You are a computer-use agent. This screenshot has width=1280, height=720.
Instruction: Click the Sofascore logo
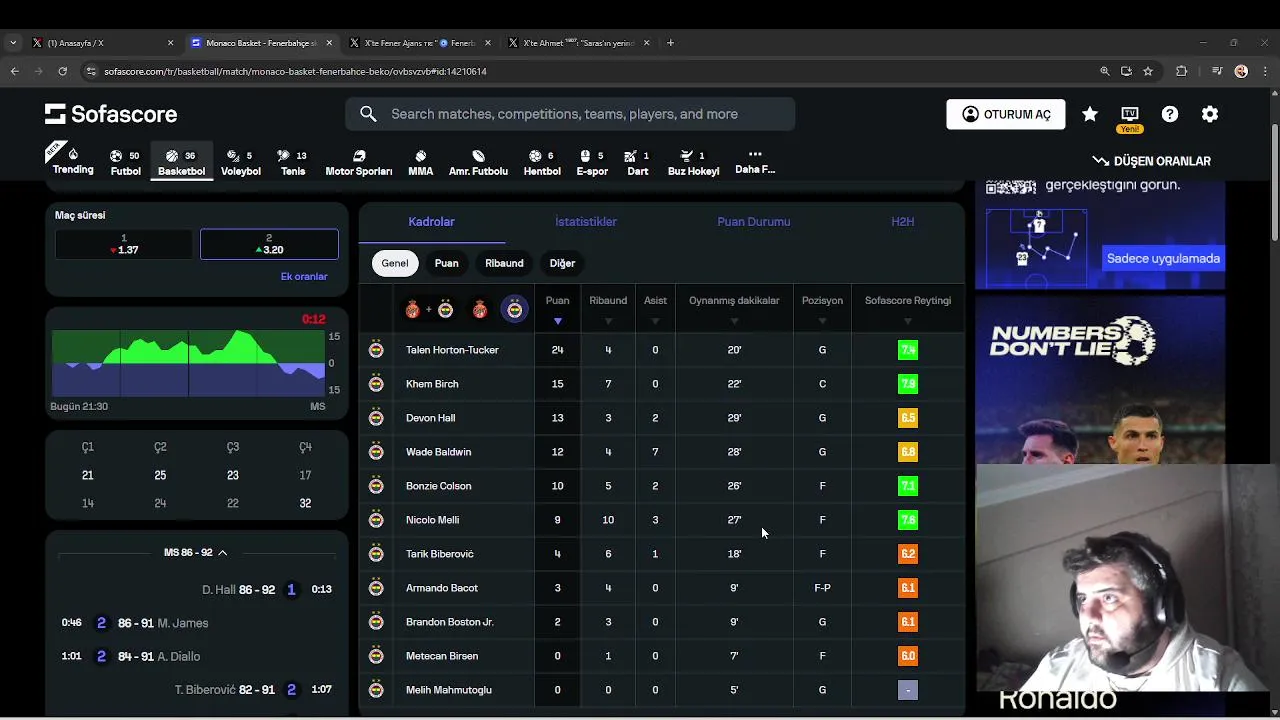click(111, 114)
